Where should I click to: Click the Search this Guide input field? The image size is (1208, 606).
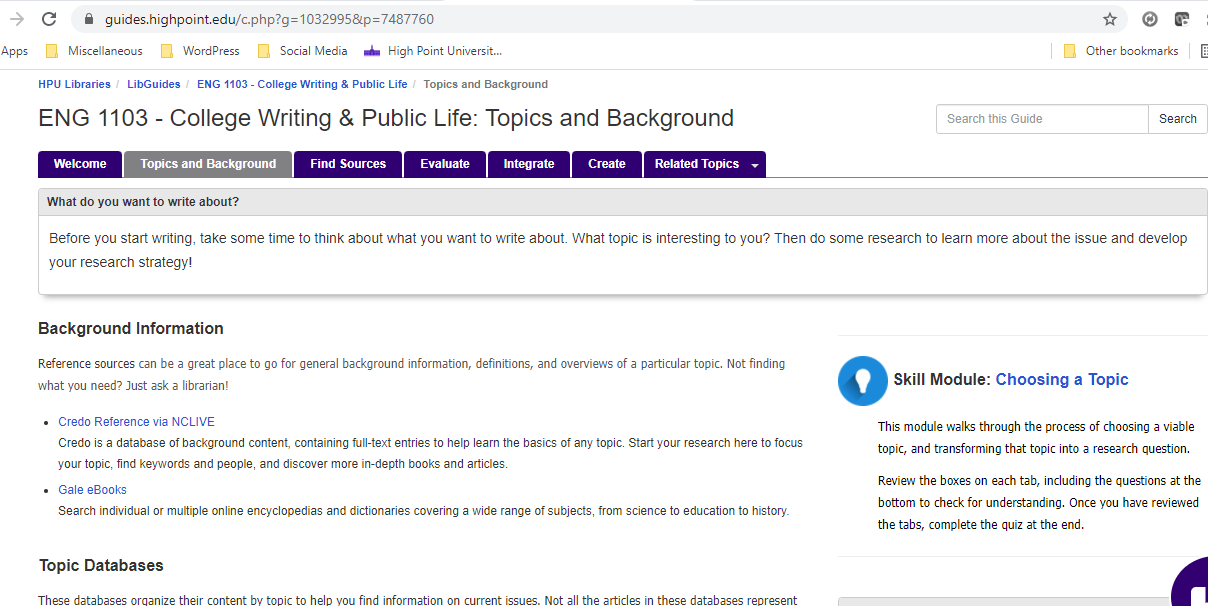click(x=1042, y=119)
